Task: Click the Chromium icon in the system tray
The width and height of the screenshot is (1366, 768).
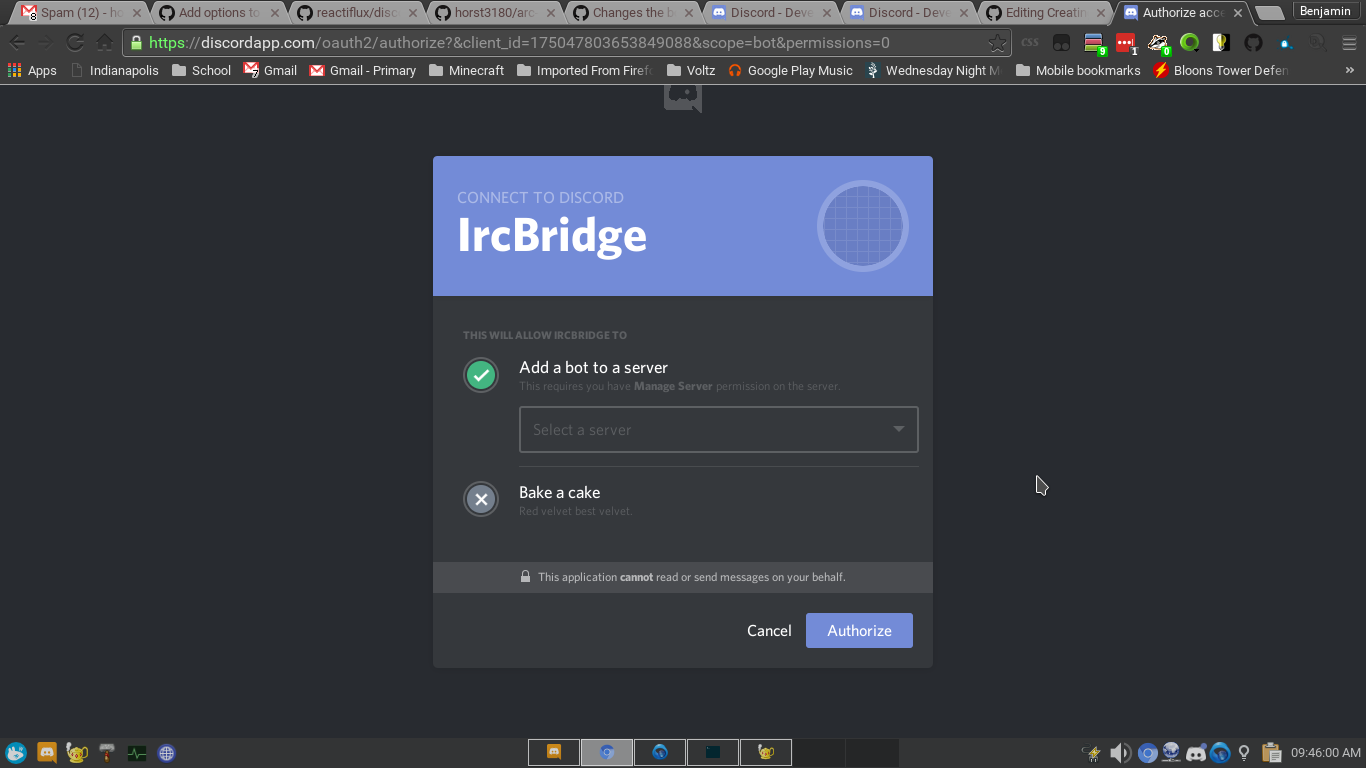Action: pyautogui.click(x=1147, y=752)
